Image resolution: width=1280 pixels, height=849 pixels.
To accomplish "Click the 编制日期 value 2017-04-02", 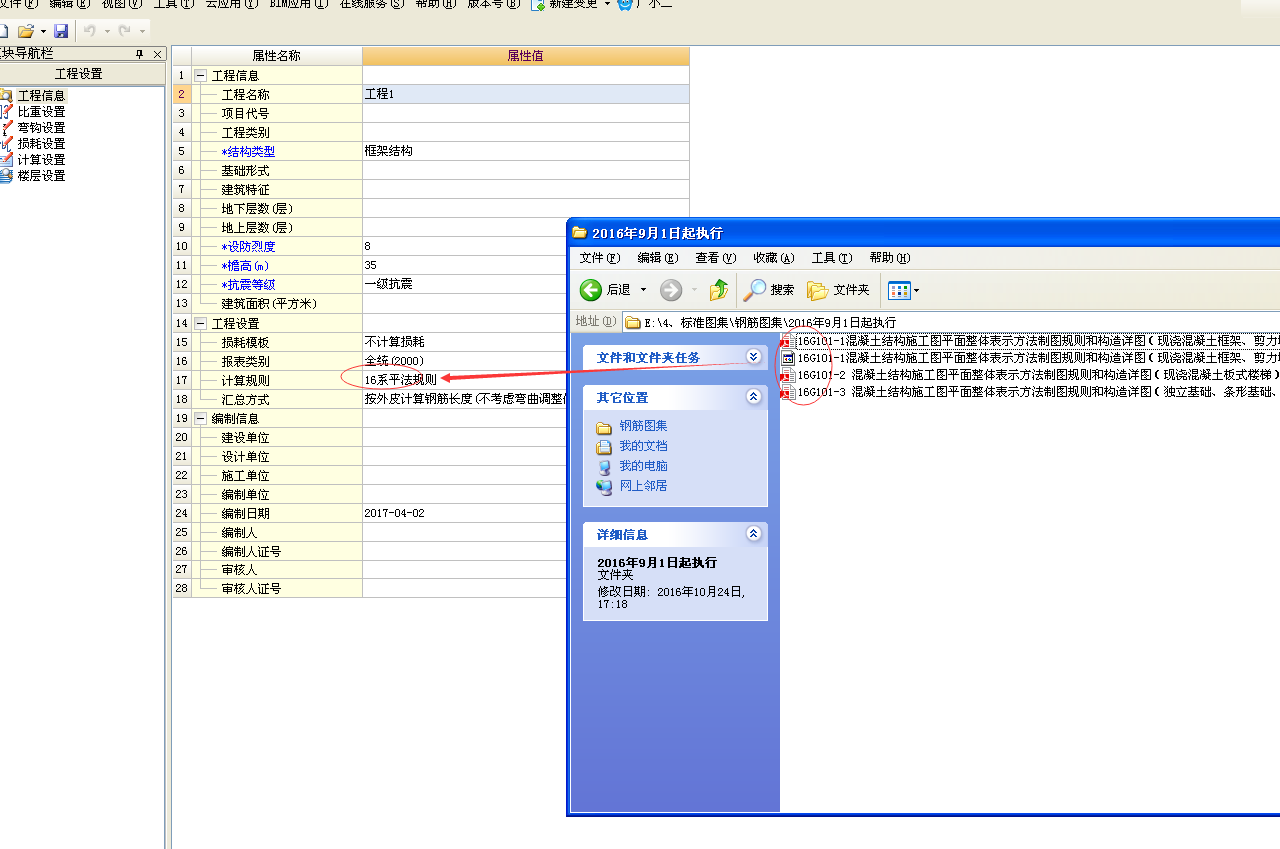I will pos(465,513).
